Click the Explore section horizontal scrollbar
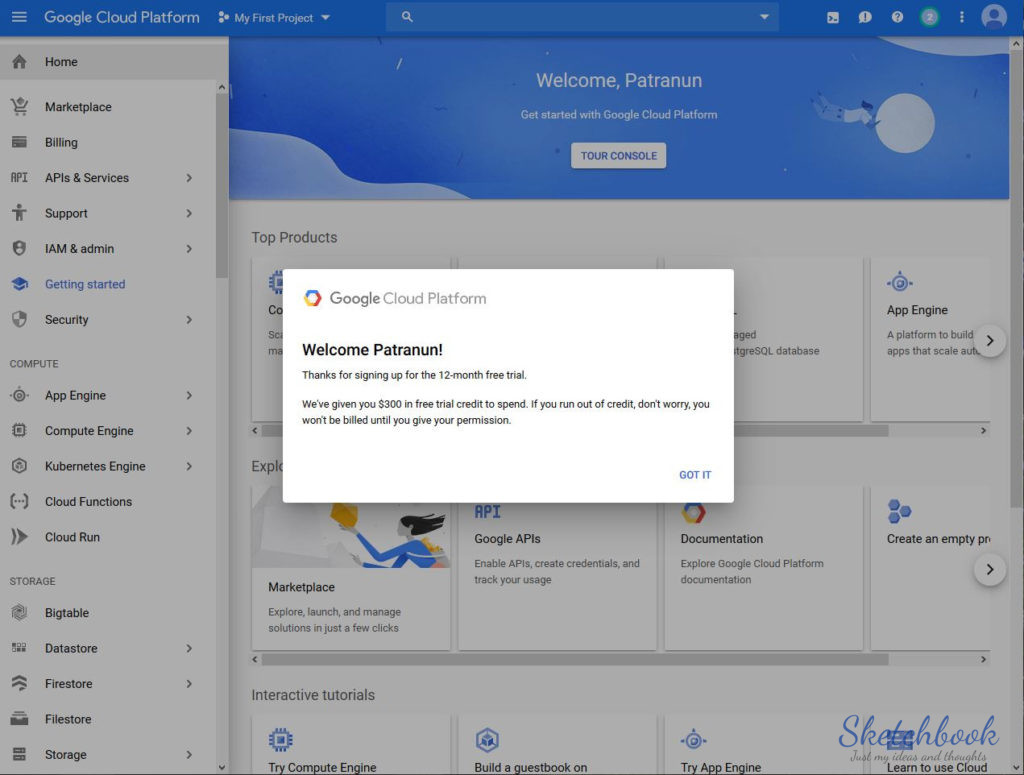1024x775 pixels. point(575,659)
